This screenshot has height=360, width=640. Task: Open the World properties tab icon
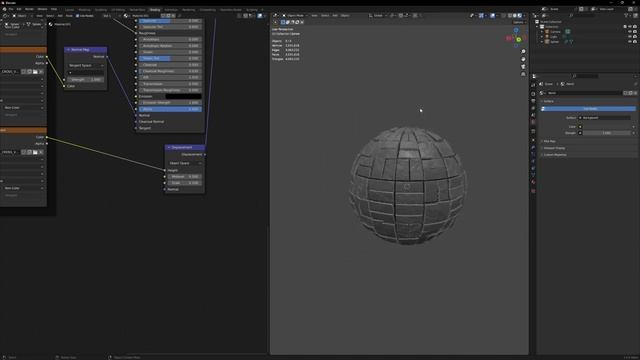pos(533,122)
